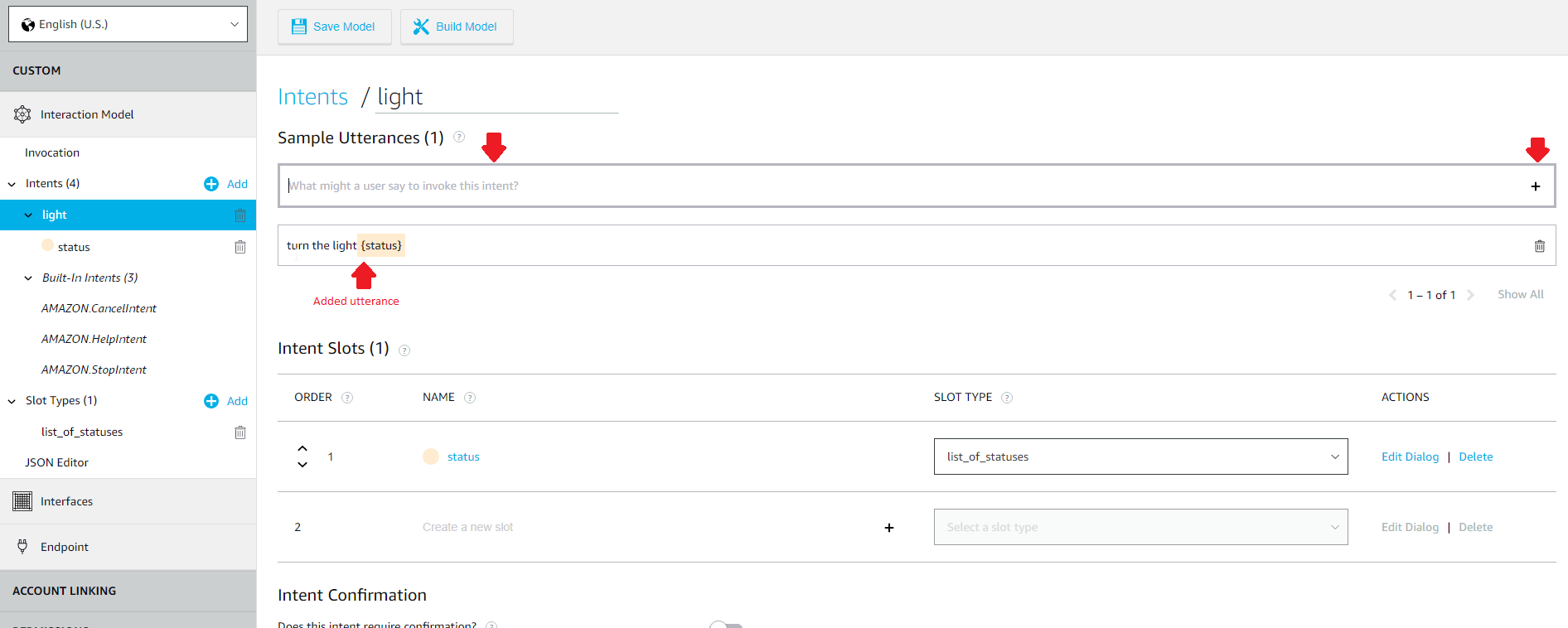
Task: Delete list_of_statuses slot type via trash icon
Action: (x=240, y=432)
